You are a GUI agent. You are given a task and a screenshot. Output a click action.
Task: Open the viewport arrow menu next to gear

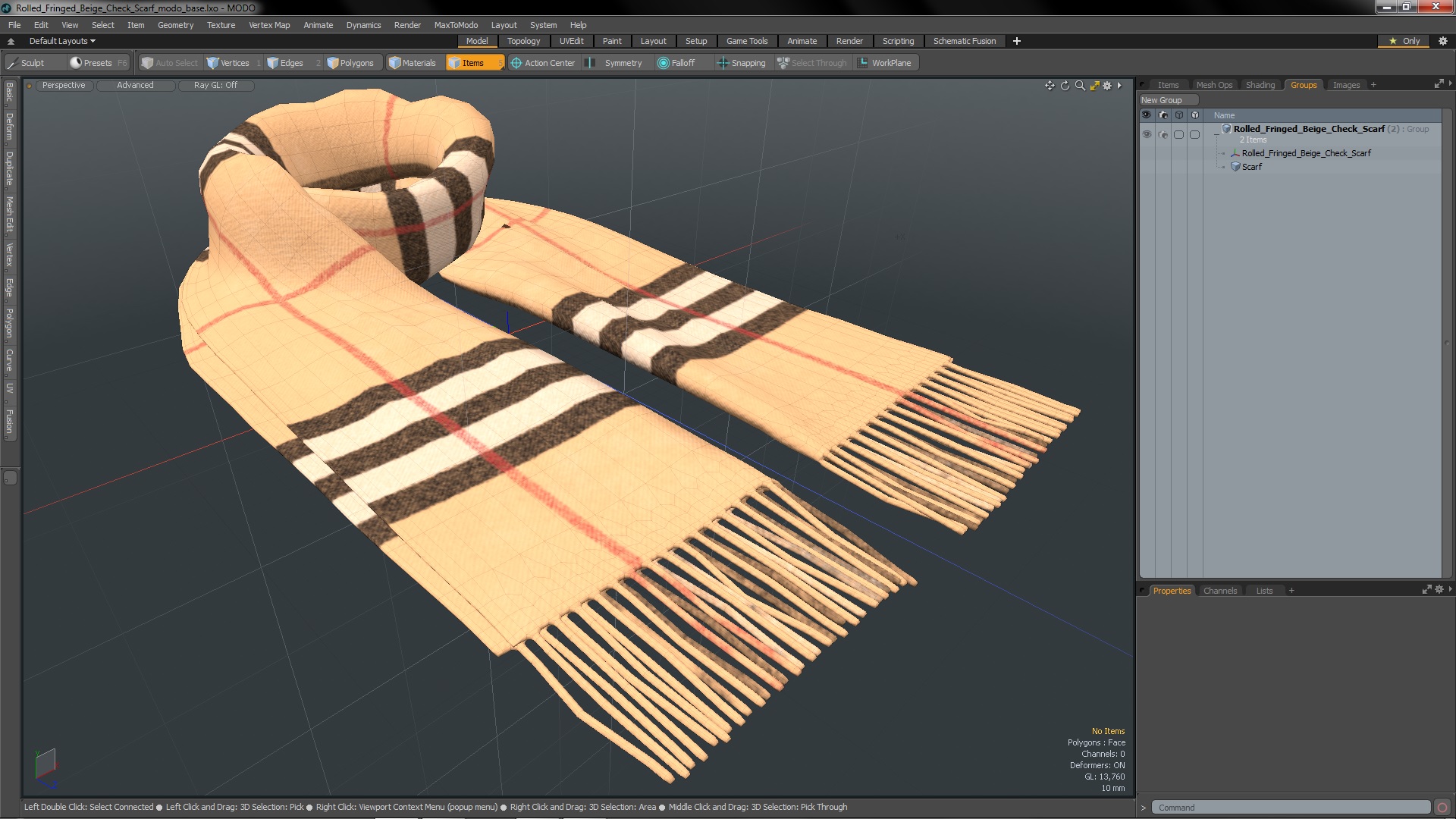click(1119, 86)
